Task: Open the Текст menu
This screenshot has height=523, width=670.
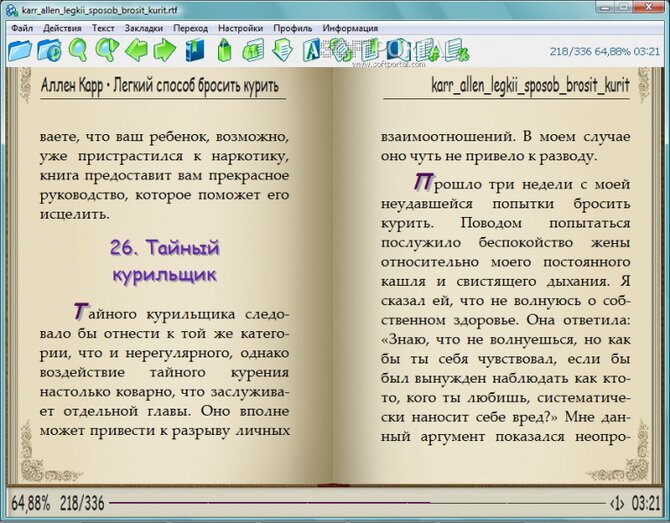Action: tap(103, 28)
